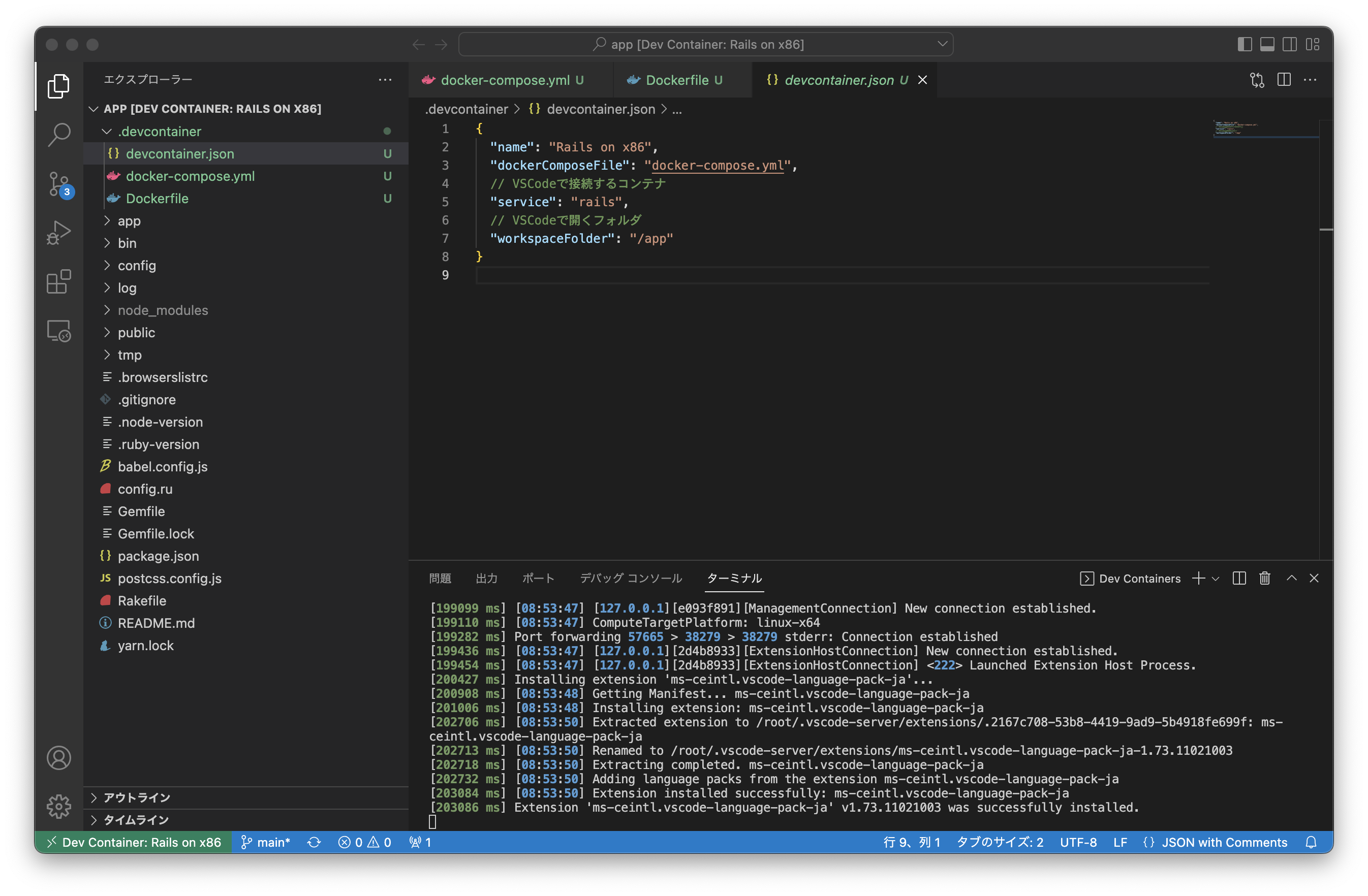Collapse the .devcontainer folder
1368x896 pixels.
(159, 132)
